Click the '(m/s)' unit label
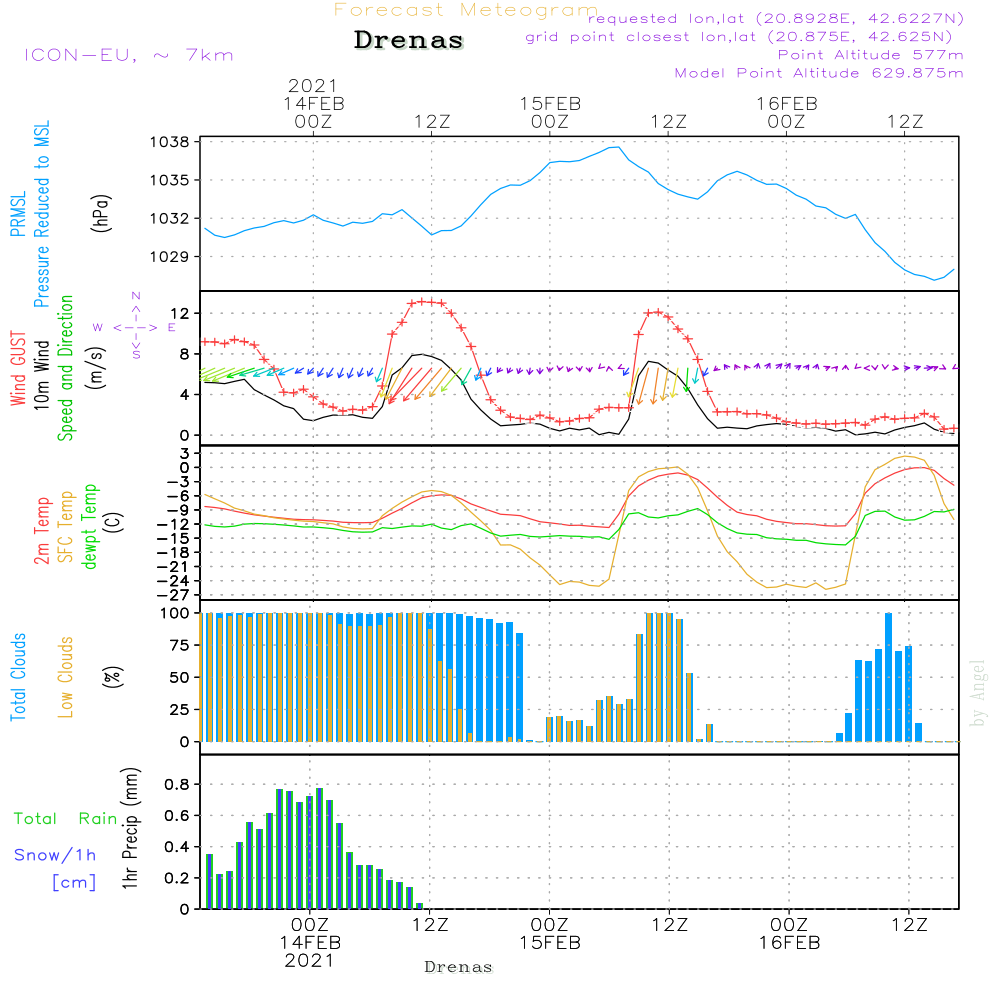Viewport: 1000px width, 1000px height. (x=96, y=368)
